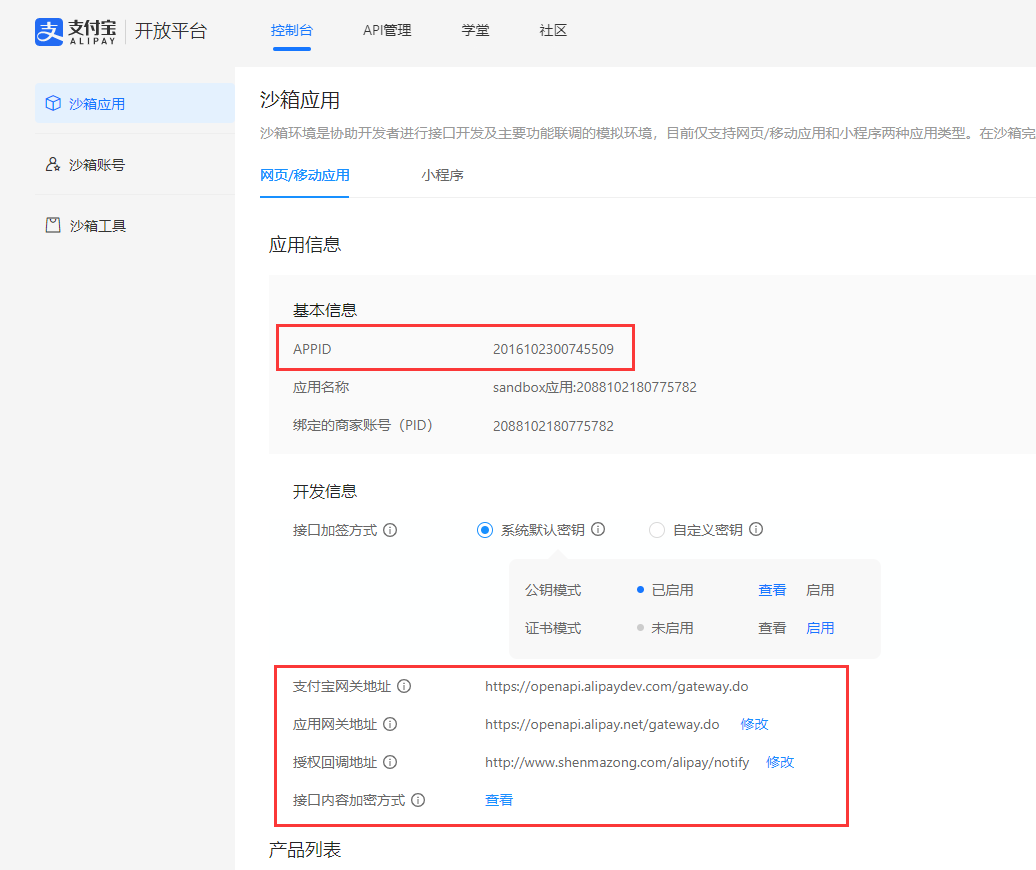Click the 基本信息 heading
Image resolution: width=1036 pixels, height=870 pixels.
pyautogui.click(x=324, y=310)
